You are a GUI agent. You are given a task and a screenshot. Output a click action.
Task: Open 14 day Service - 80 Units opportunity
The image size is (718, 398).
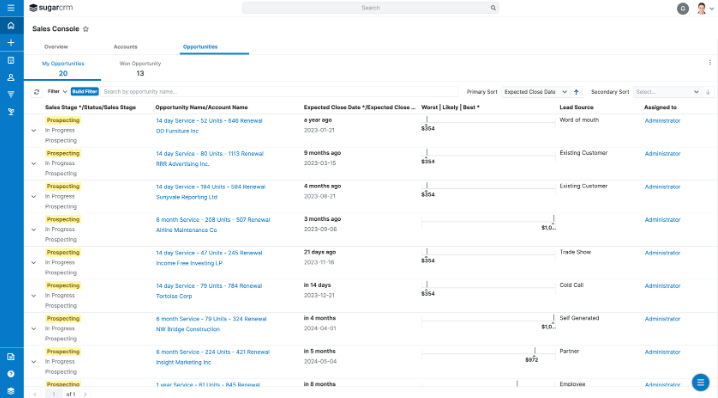coord(210,154)
